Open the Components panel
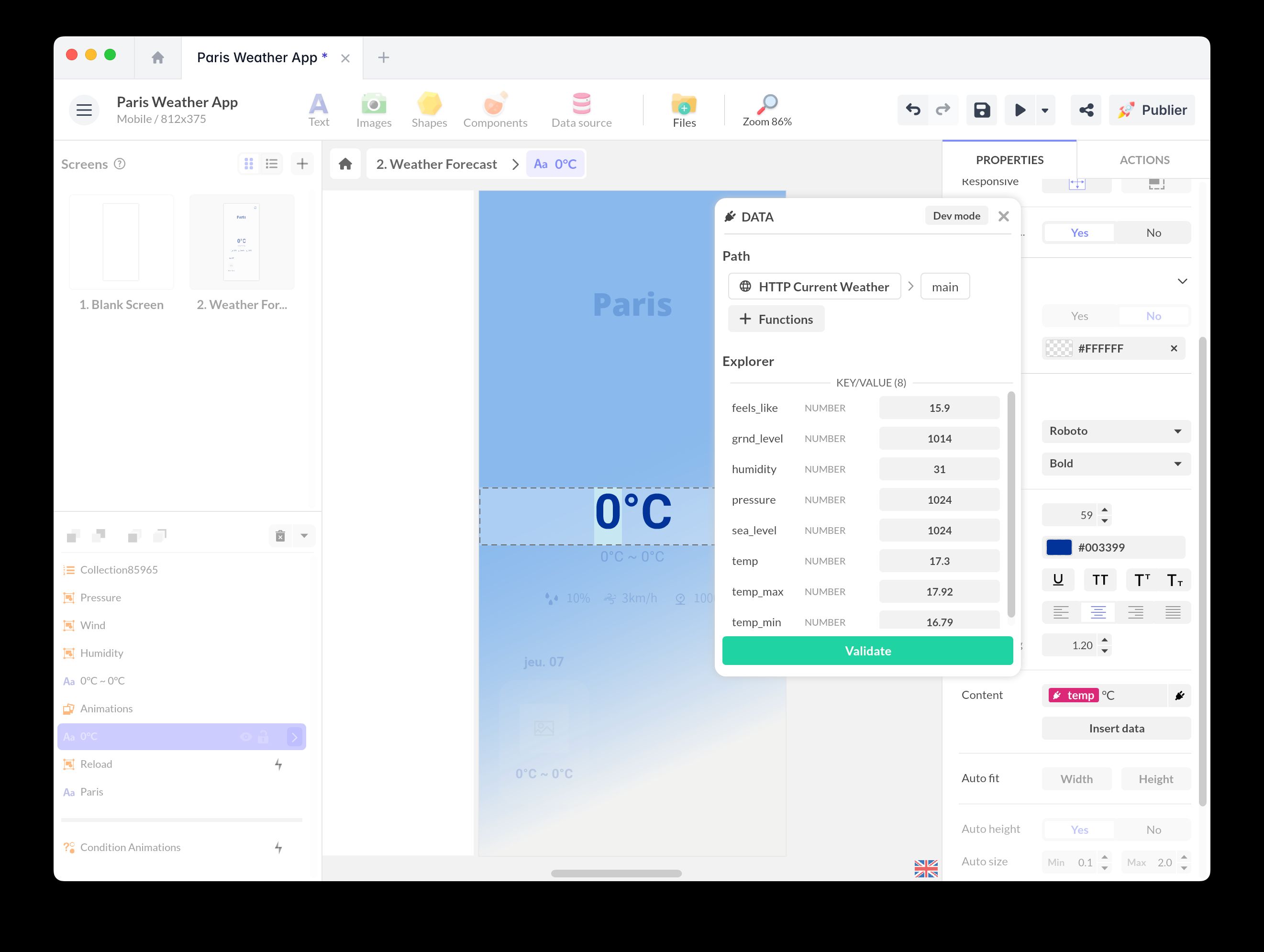The height and width of the screenshot is (952, 1264). [x=495, y=110]
